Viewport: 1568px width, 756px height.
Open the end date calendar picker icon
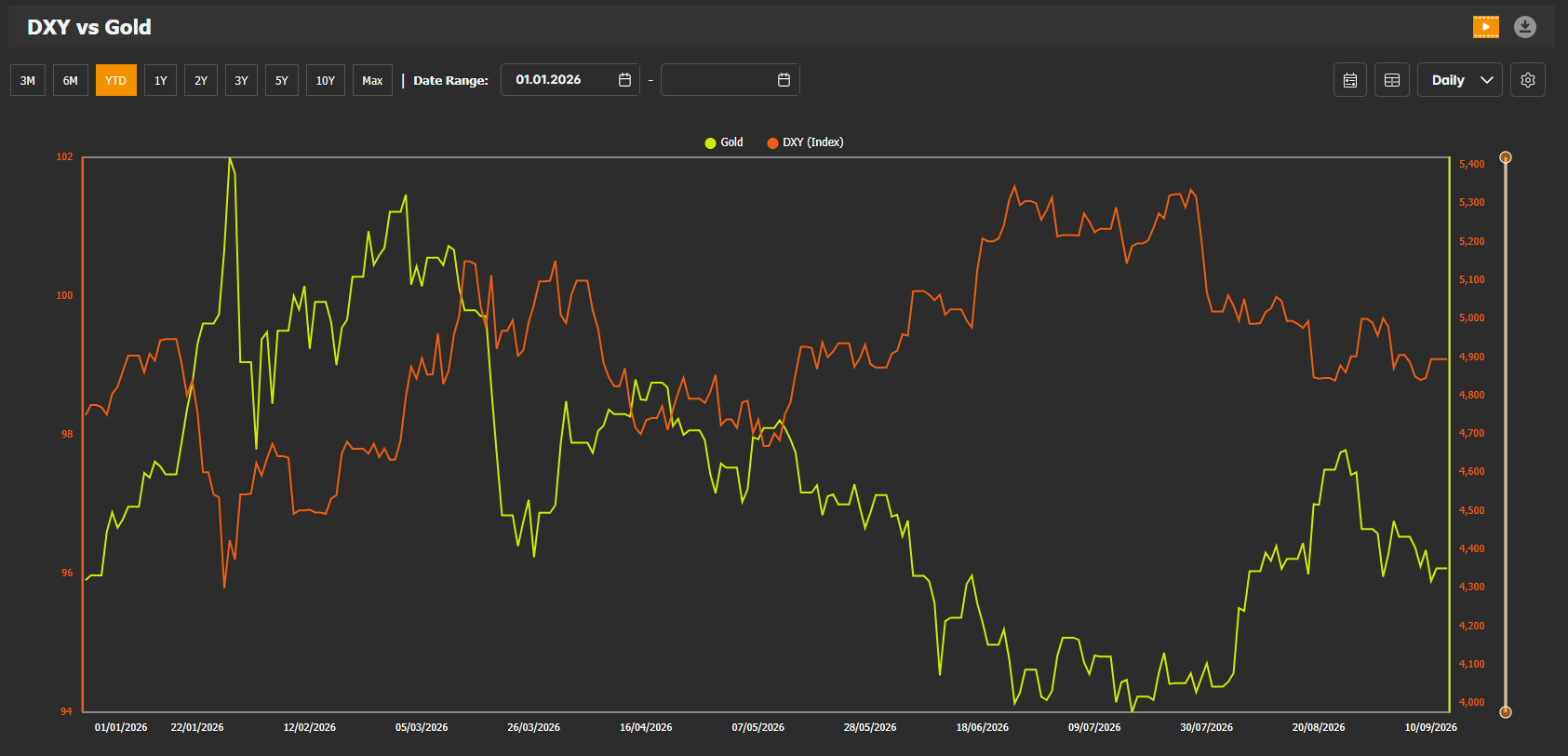coord(784,80)
